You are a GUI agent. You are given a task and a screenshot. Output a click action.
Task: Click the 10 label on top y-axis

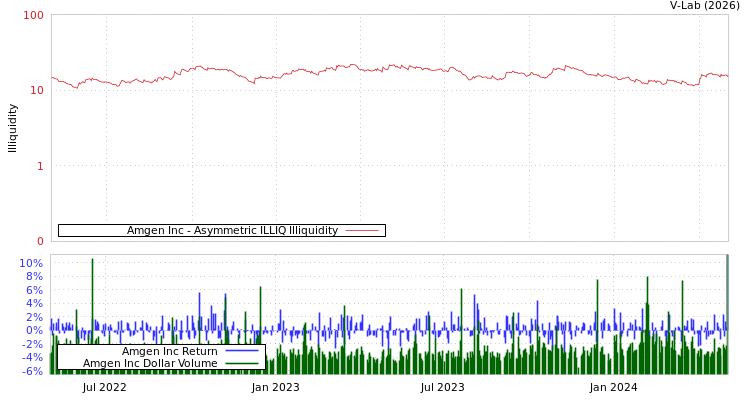(35, 91)
